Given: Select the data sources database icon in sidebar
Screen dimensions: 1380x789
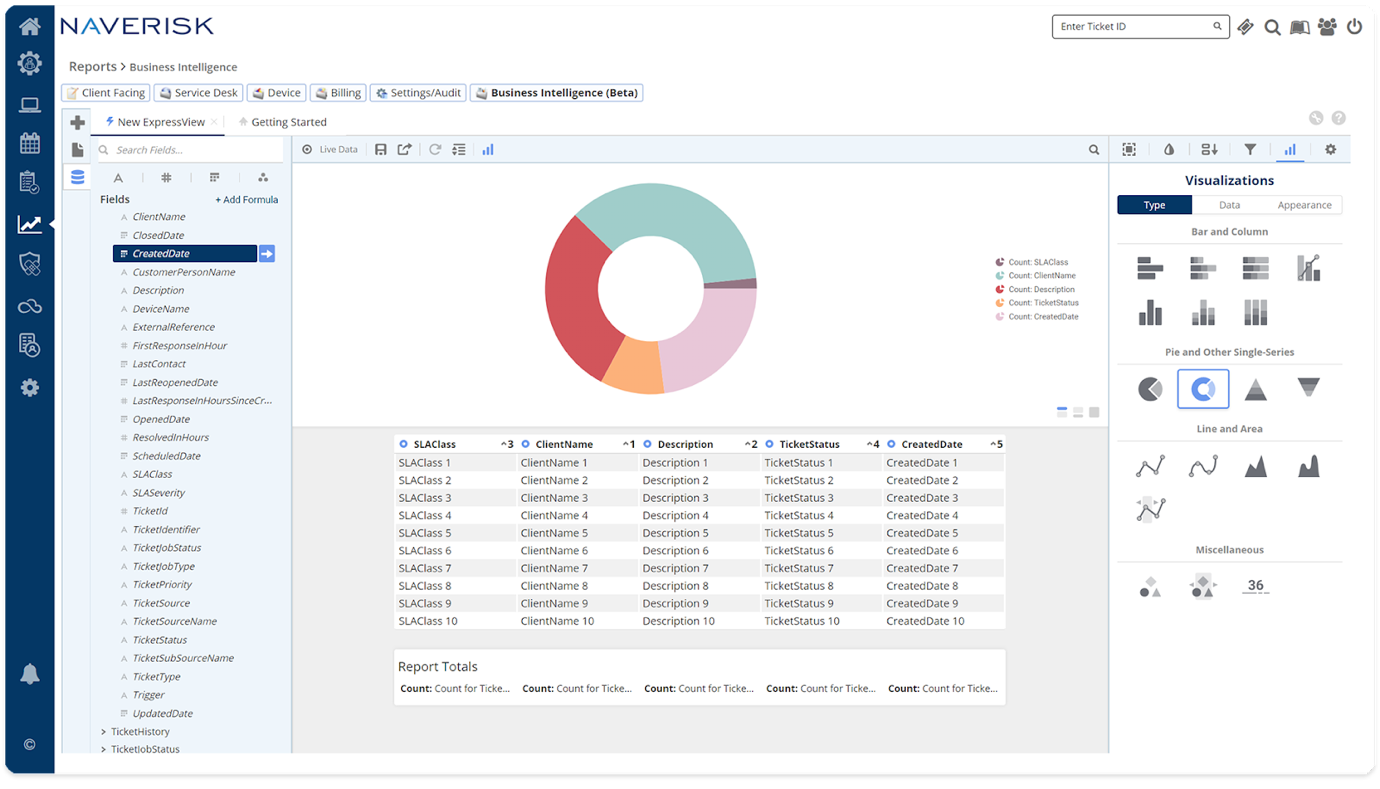Looking at the screenshot, I should click(x=77, y=177).
